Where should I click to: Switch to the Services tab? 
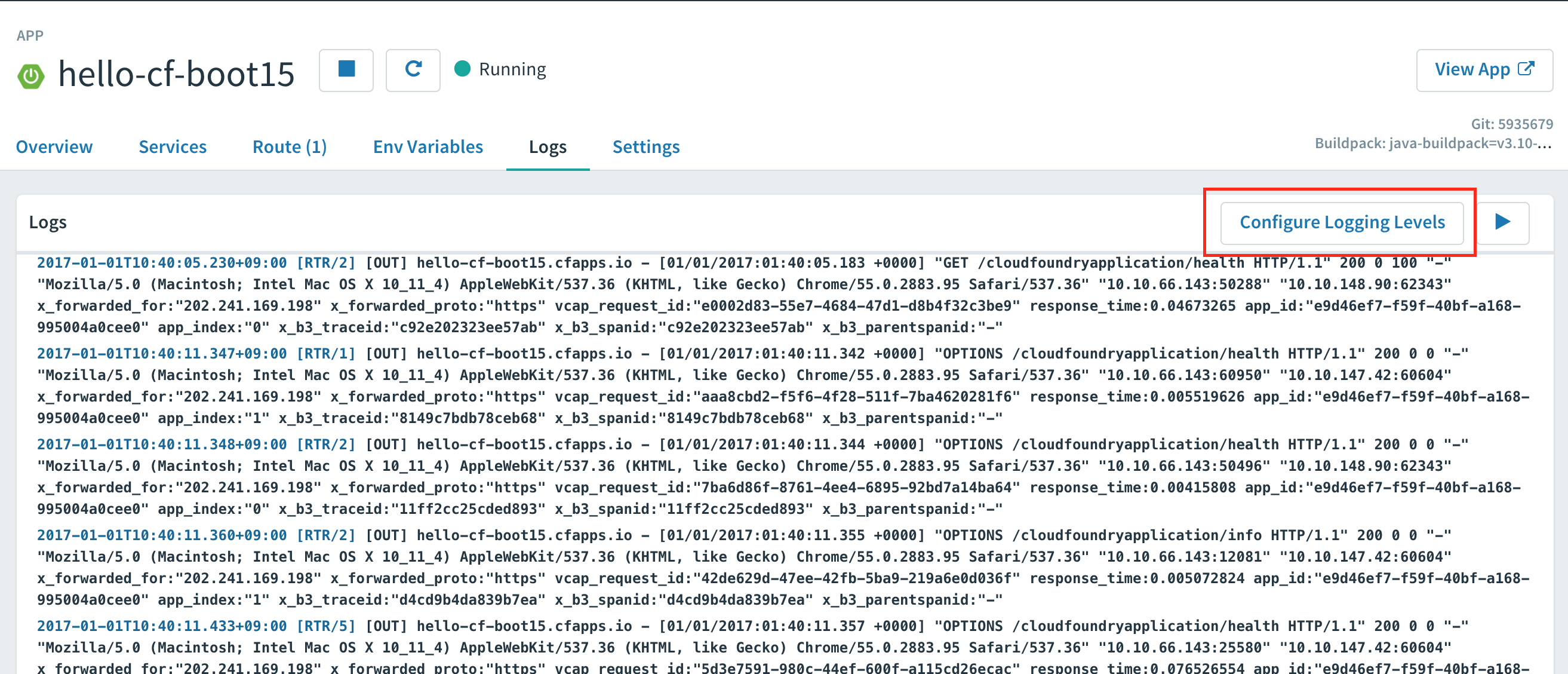click(172, 147)
